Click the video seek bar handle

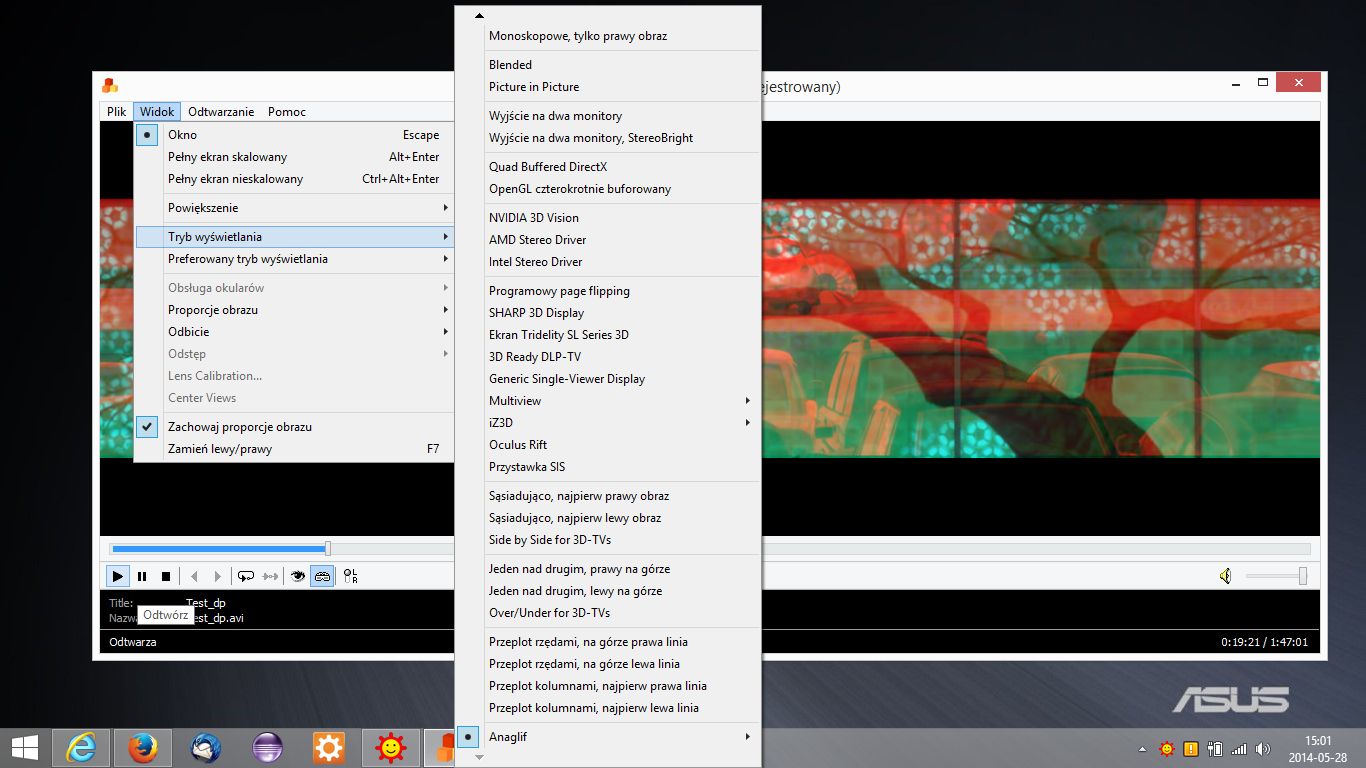point(328,548)
